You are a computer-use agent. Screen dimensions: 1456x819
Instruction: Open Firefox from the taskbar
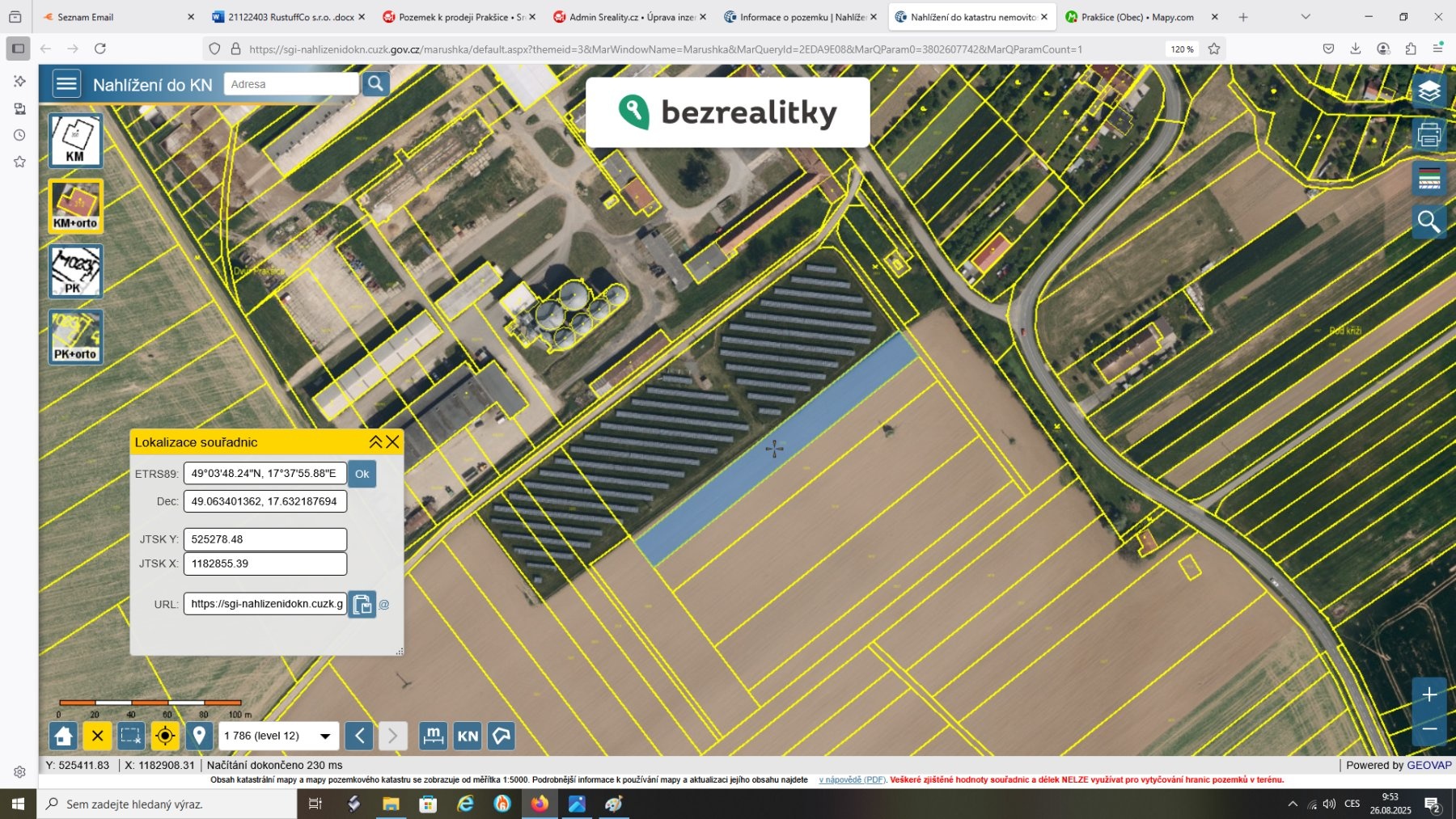[540, 804]
